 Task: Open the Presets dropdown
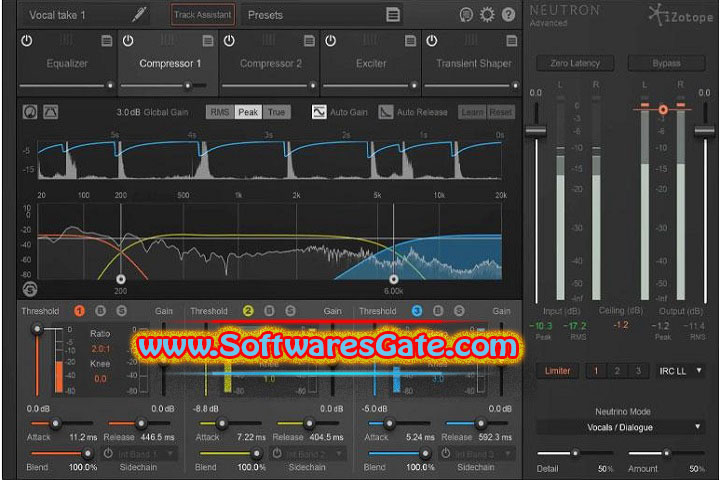[x=321, y=15]
